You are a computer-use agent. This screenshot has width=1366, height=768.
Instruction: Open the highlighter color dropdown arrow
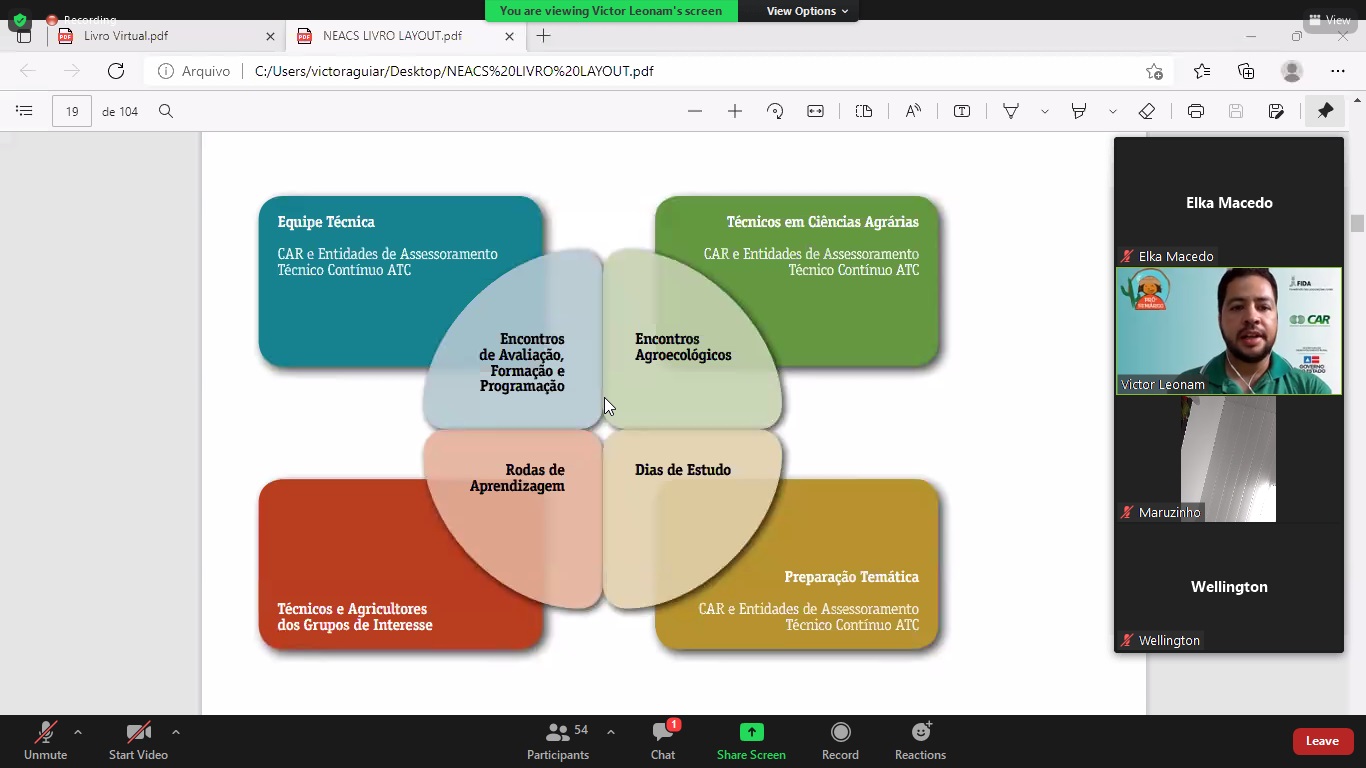1112,111
